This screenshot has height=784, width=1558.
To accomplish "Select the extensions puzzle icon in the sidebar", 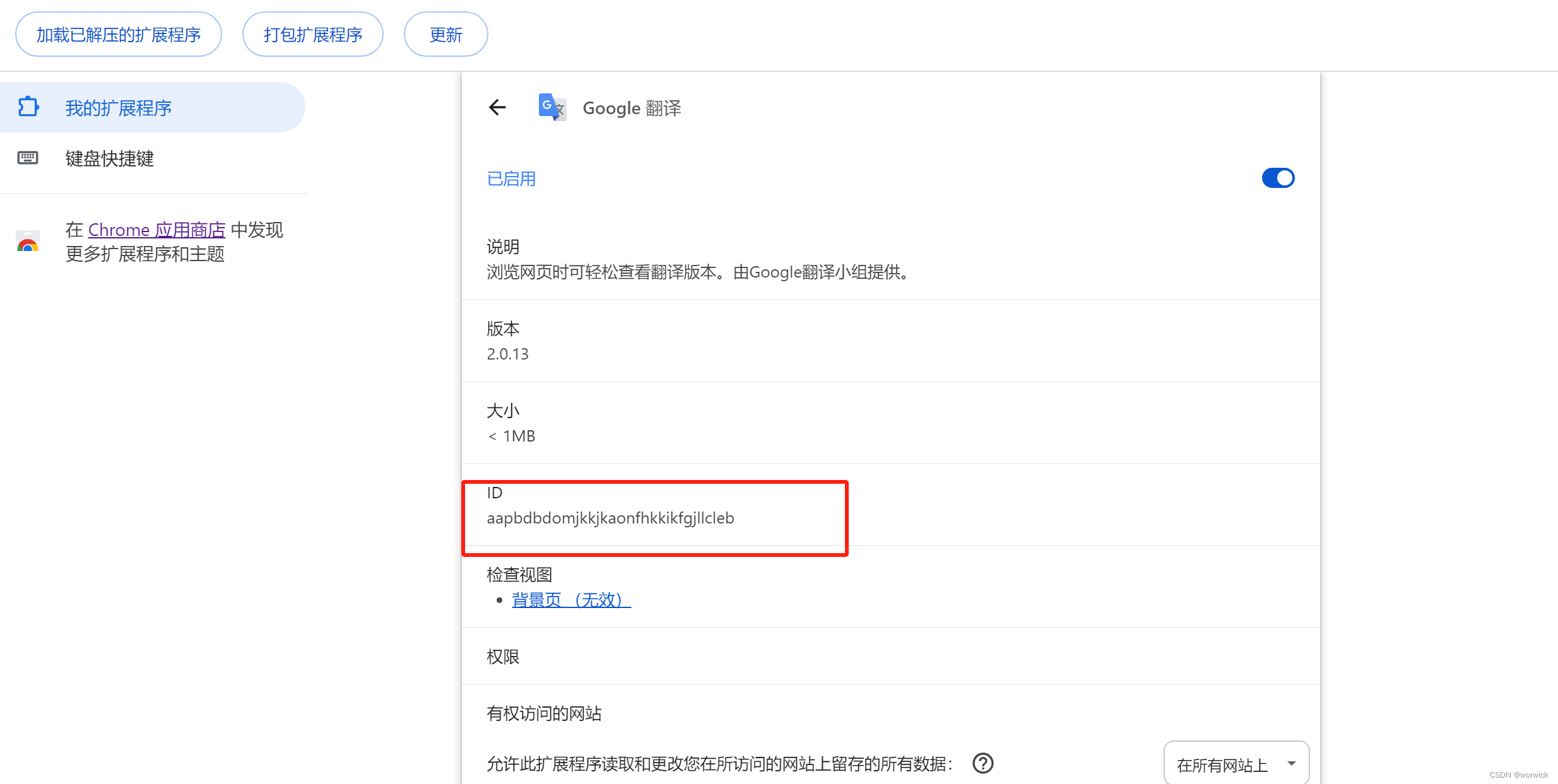I will point(28,107).
